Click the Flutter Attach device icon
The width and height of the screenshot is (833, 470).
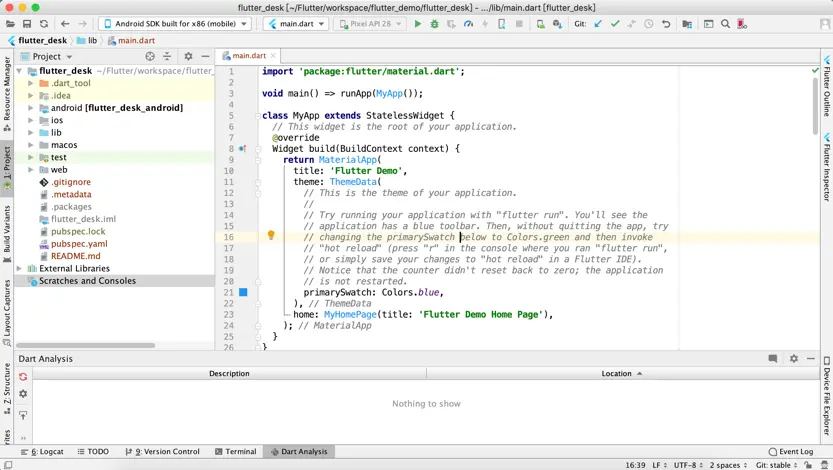click(x=502, y=24)
